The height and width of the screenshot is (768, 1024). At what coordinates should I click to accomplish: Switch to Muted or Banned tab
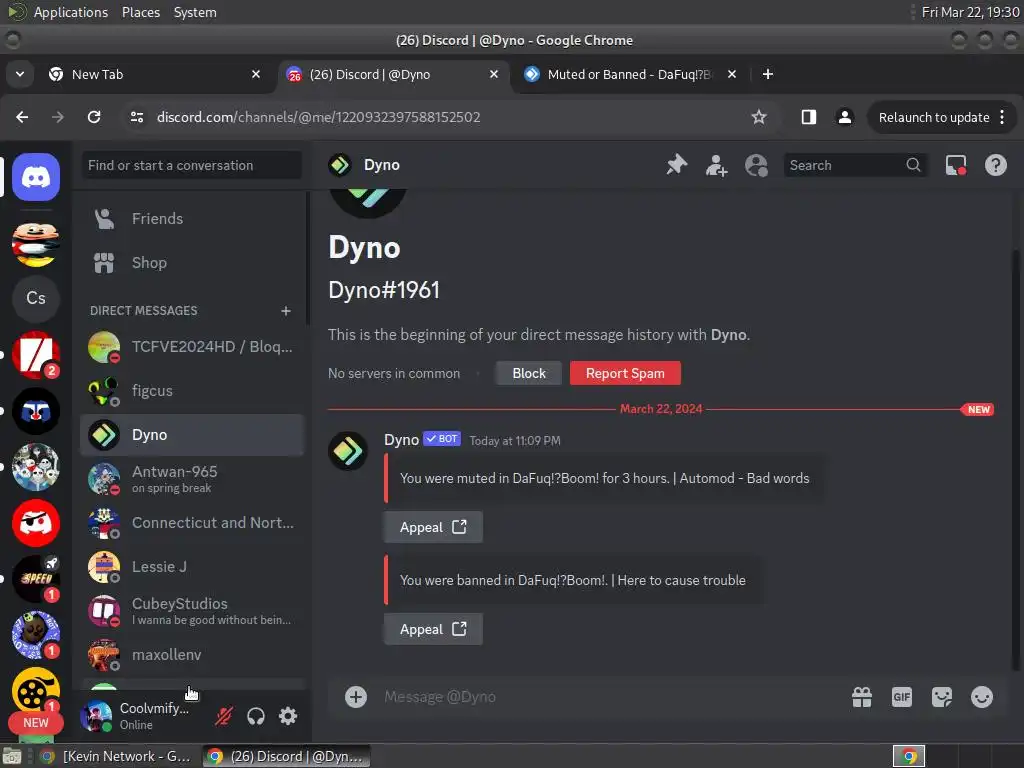pyautogui.click(x=628, y=74)
